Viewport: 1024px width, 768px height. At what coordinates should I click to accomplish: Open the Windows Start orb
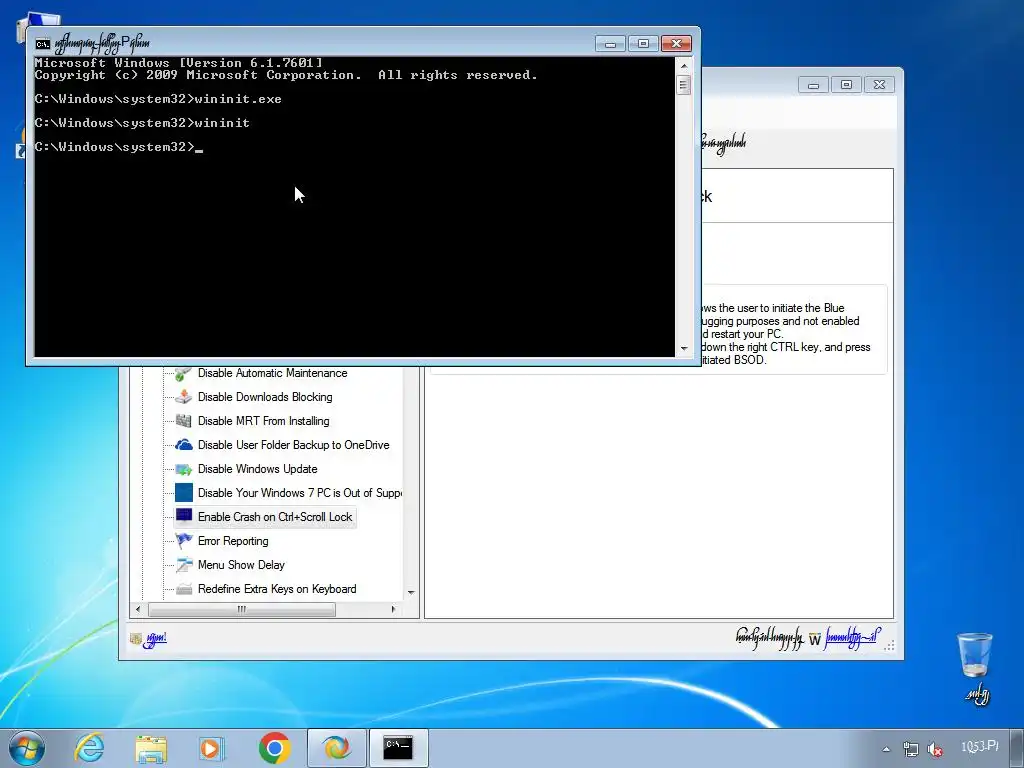point(27,748)
